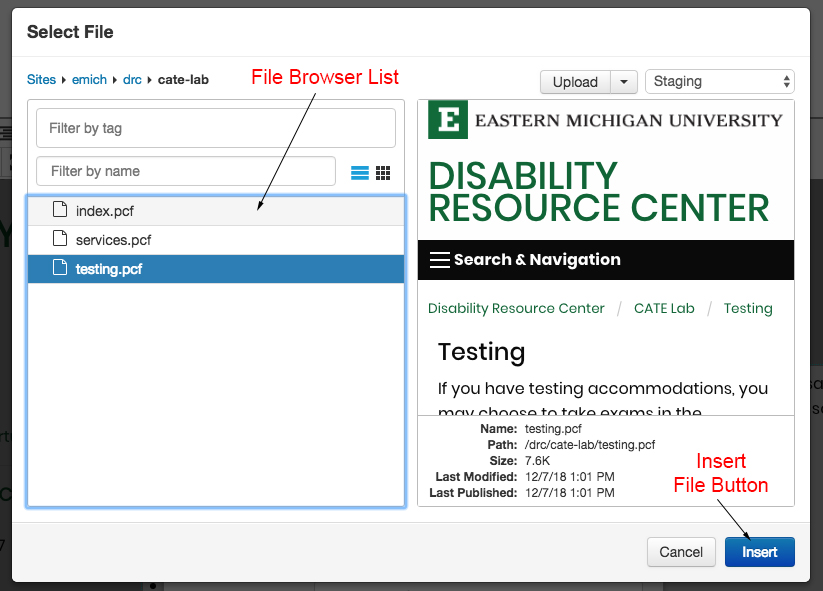823x591 pixels.
Task: Click the cate-lab current folder label
Action: click(183, 80)
